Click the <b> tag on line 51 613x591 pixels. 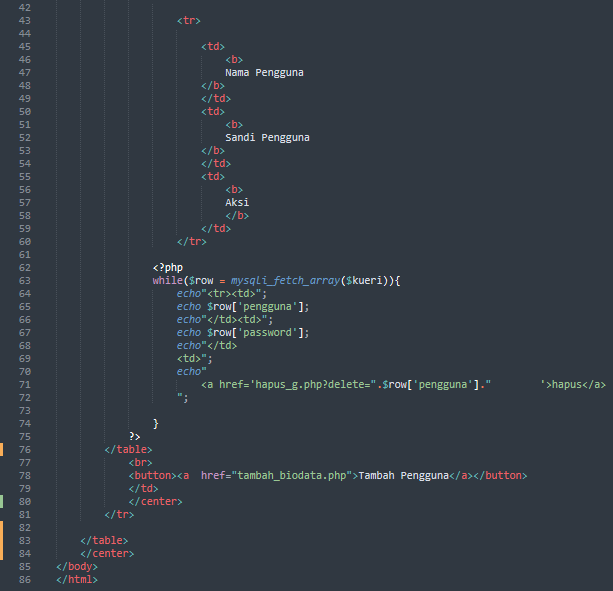click(x=234, y=125)
